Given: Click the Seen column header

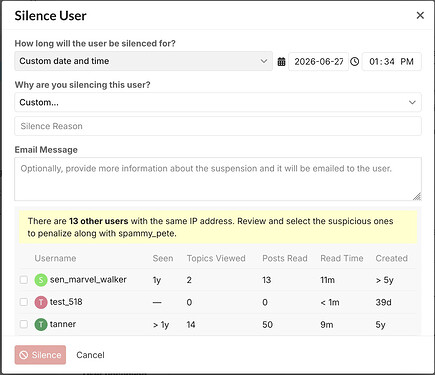Looking at the screenshot, I should point(163,258).
